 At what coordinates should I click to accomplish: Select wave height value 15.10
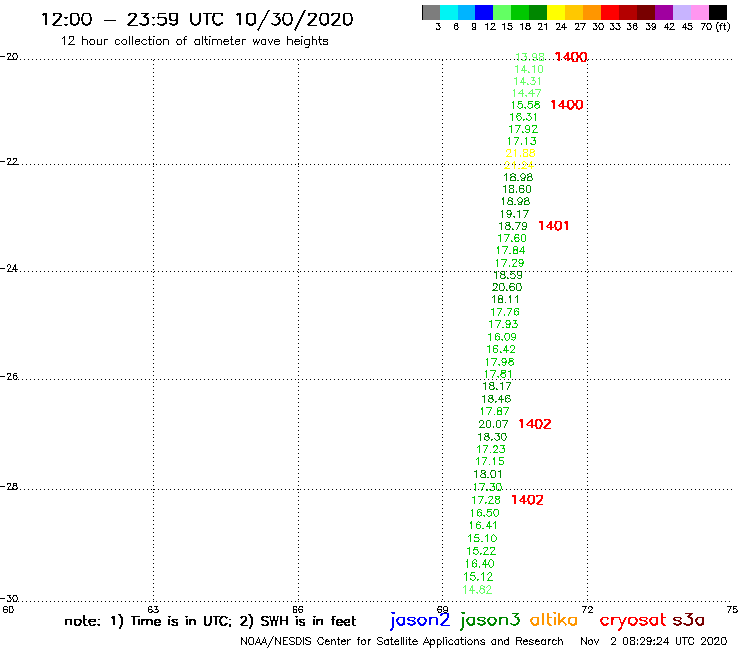482,538
